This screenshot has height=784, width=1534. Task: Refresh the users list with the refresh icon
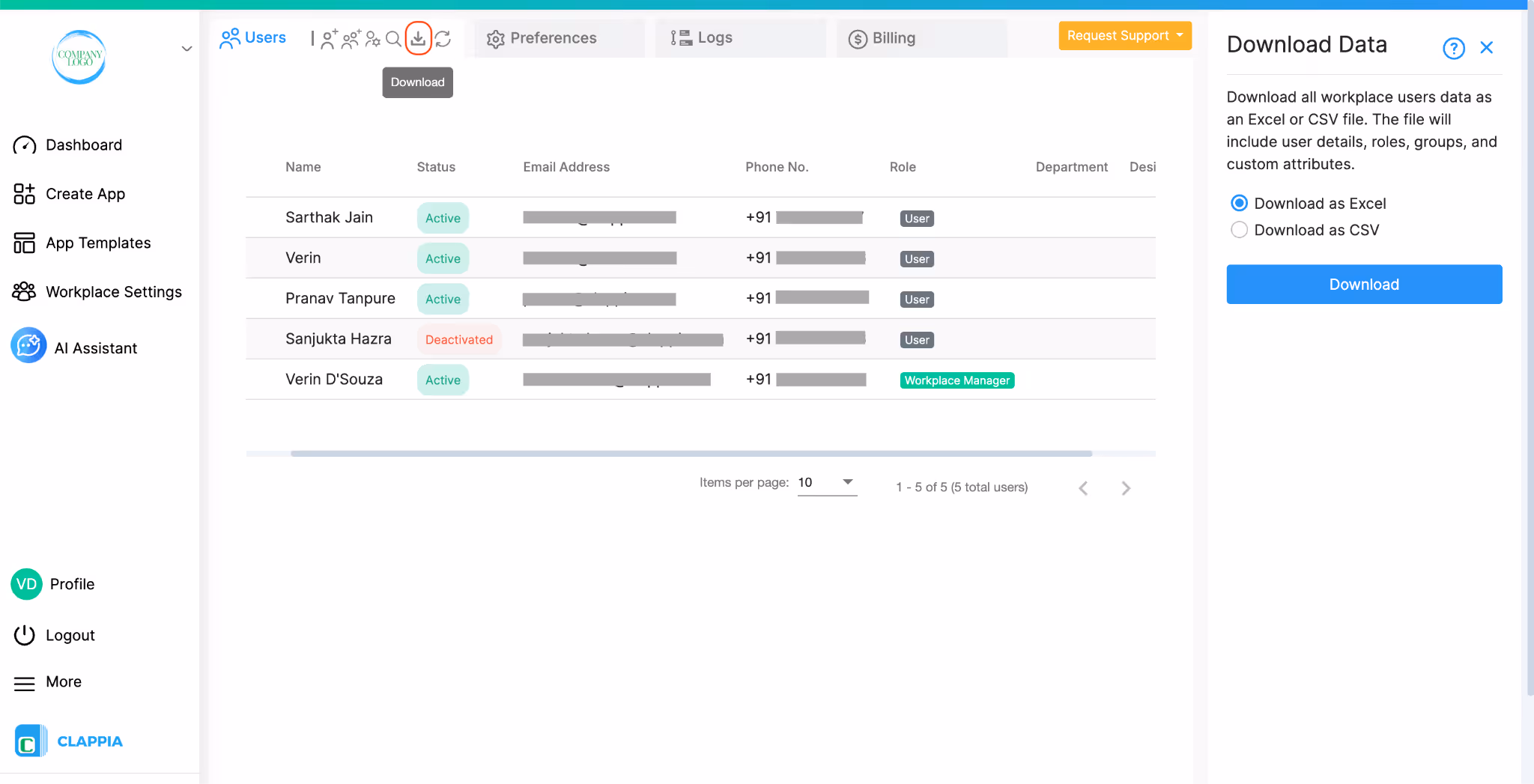point(443,38)
